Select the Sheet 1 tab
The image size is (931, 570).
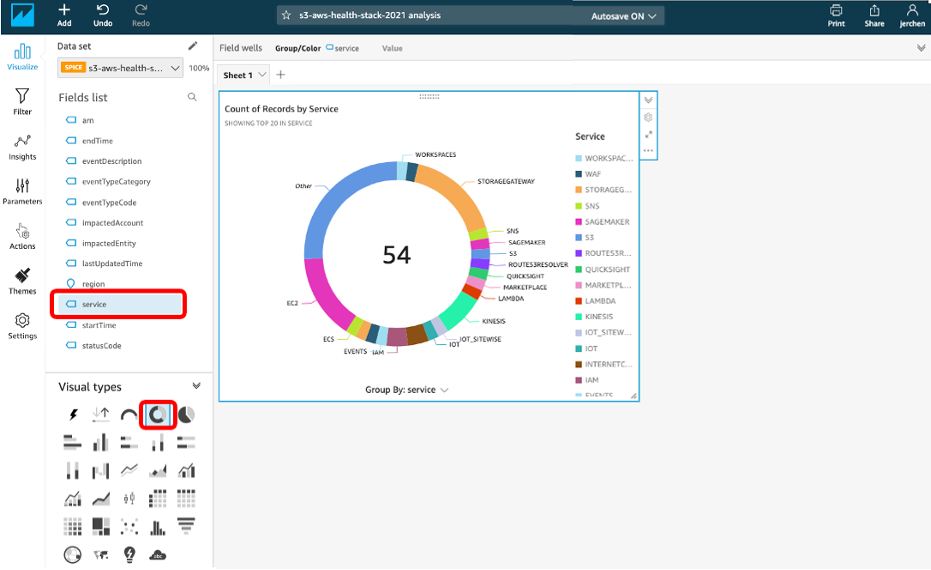click(238, 75)
